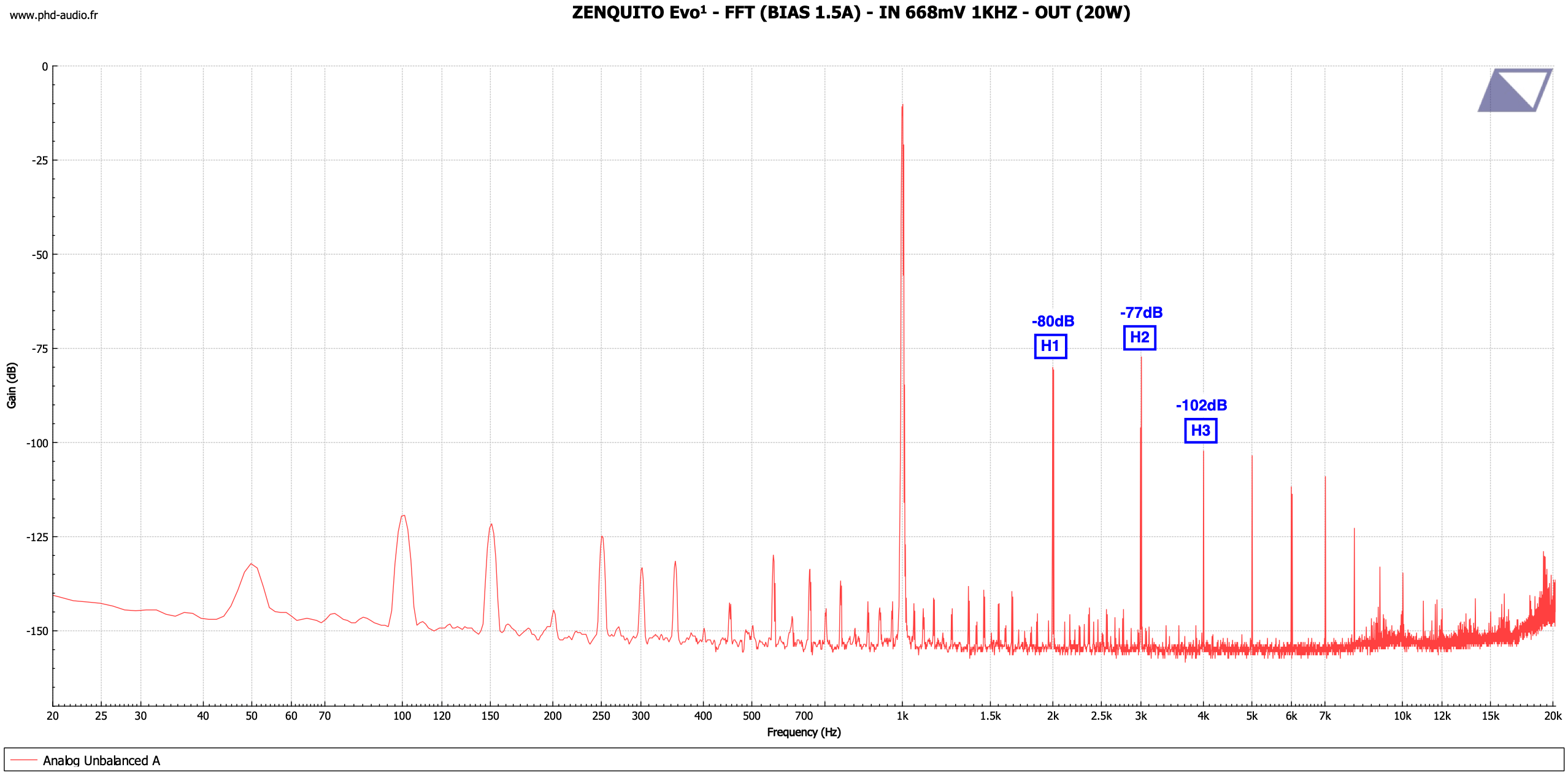This screenshot has height=775, width=1568.
Task: Click the -25 dB gain axis label
Action: tap(40, 161)
